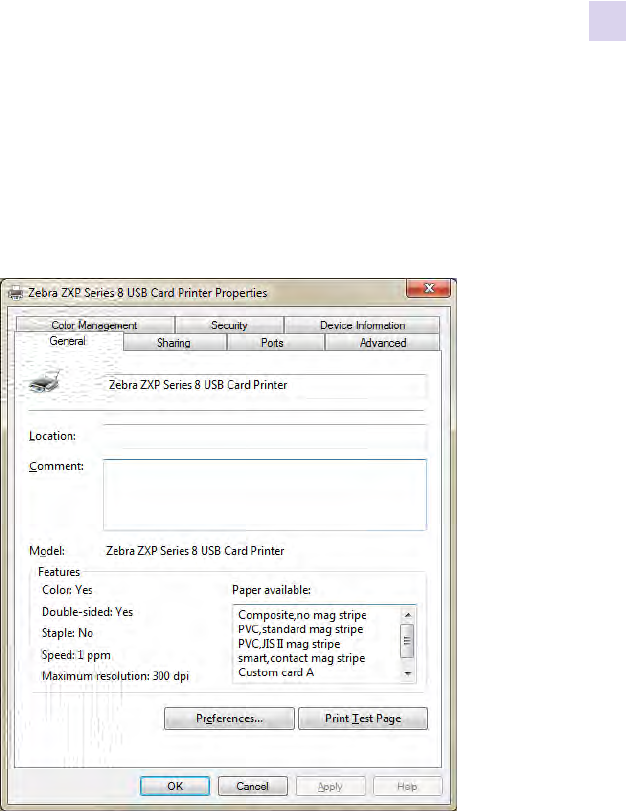Screen dimensions: 628x811
Task: Click the Help button
Action: pyautogui.click(x=408, y=786)
